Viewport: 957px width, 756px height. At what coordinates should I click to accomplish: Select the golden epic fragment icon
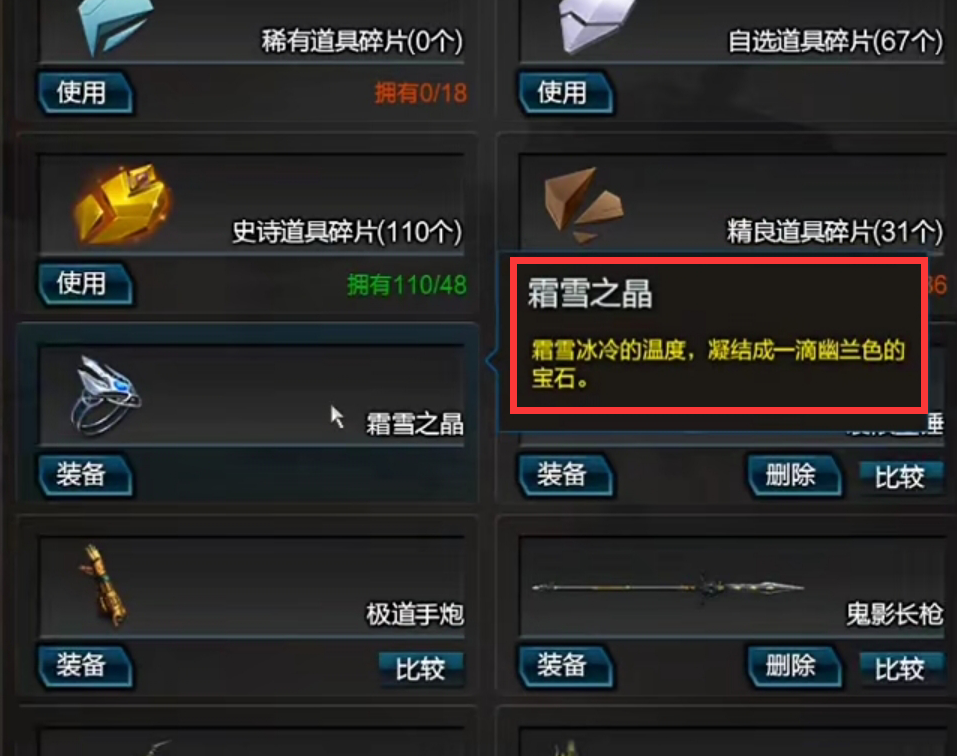coord(122,203)
